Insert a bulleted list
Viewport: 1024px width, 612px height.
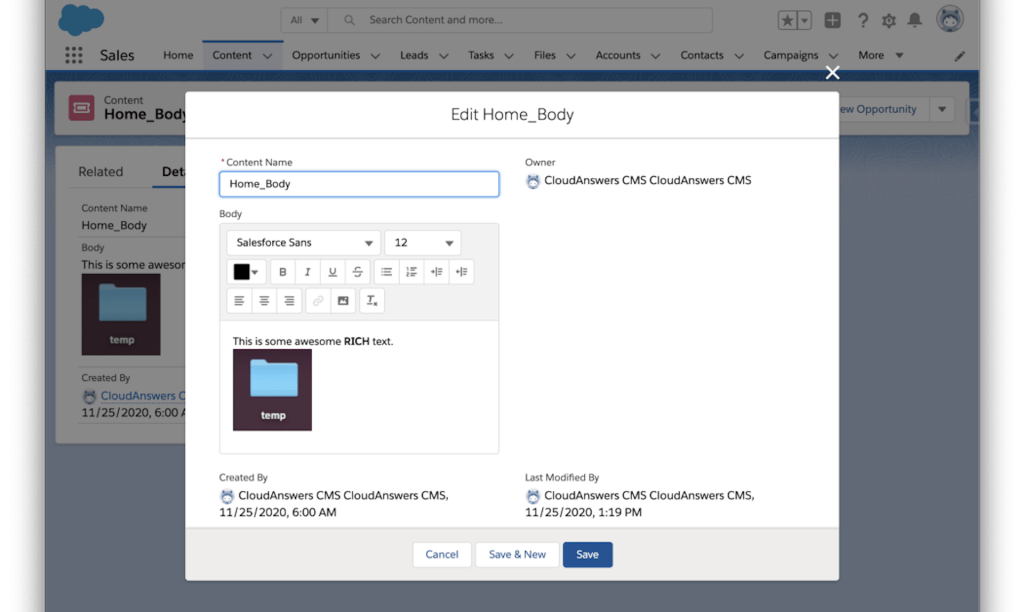click(x=386, y=272)
